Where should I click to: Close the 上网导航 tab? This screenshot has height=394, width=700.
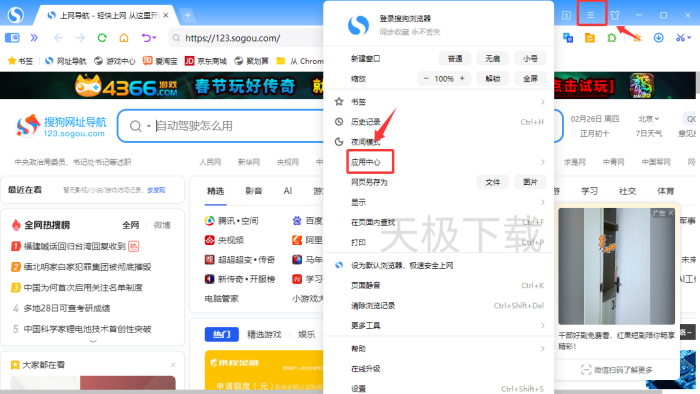point(166,16)
